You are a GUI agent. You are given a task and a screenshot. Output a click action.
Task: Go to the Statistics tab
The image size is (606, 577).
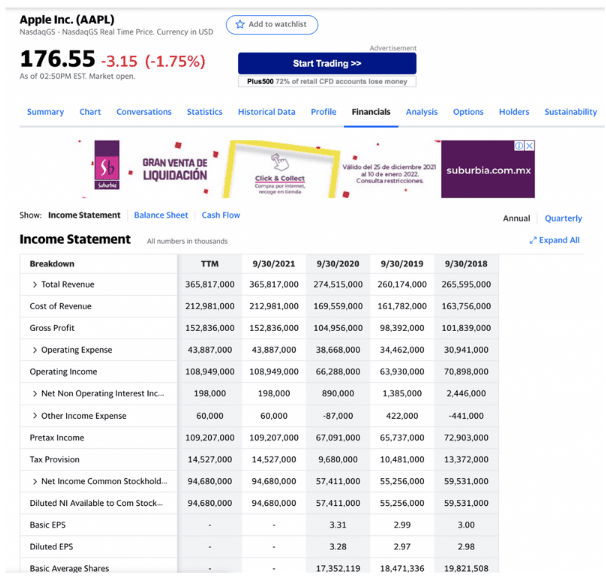pos(204,112)
